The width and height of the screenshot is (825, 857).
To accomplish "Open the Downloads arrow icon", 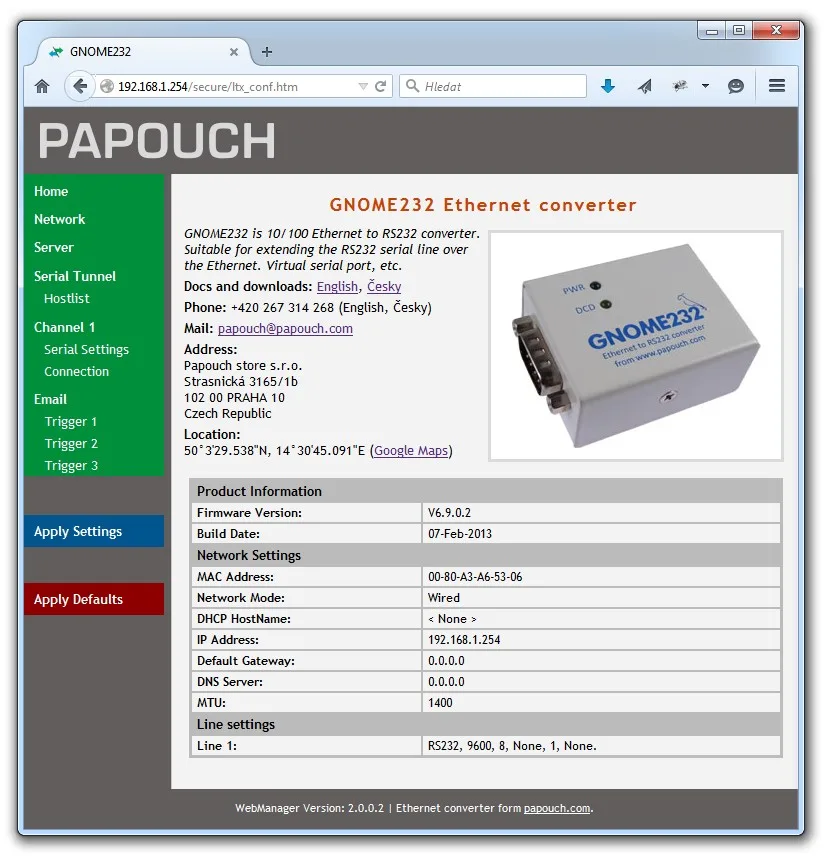I will click(608, 86).
